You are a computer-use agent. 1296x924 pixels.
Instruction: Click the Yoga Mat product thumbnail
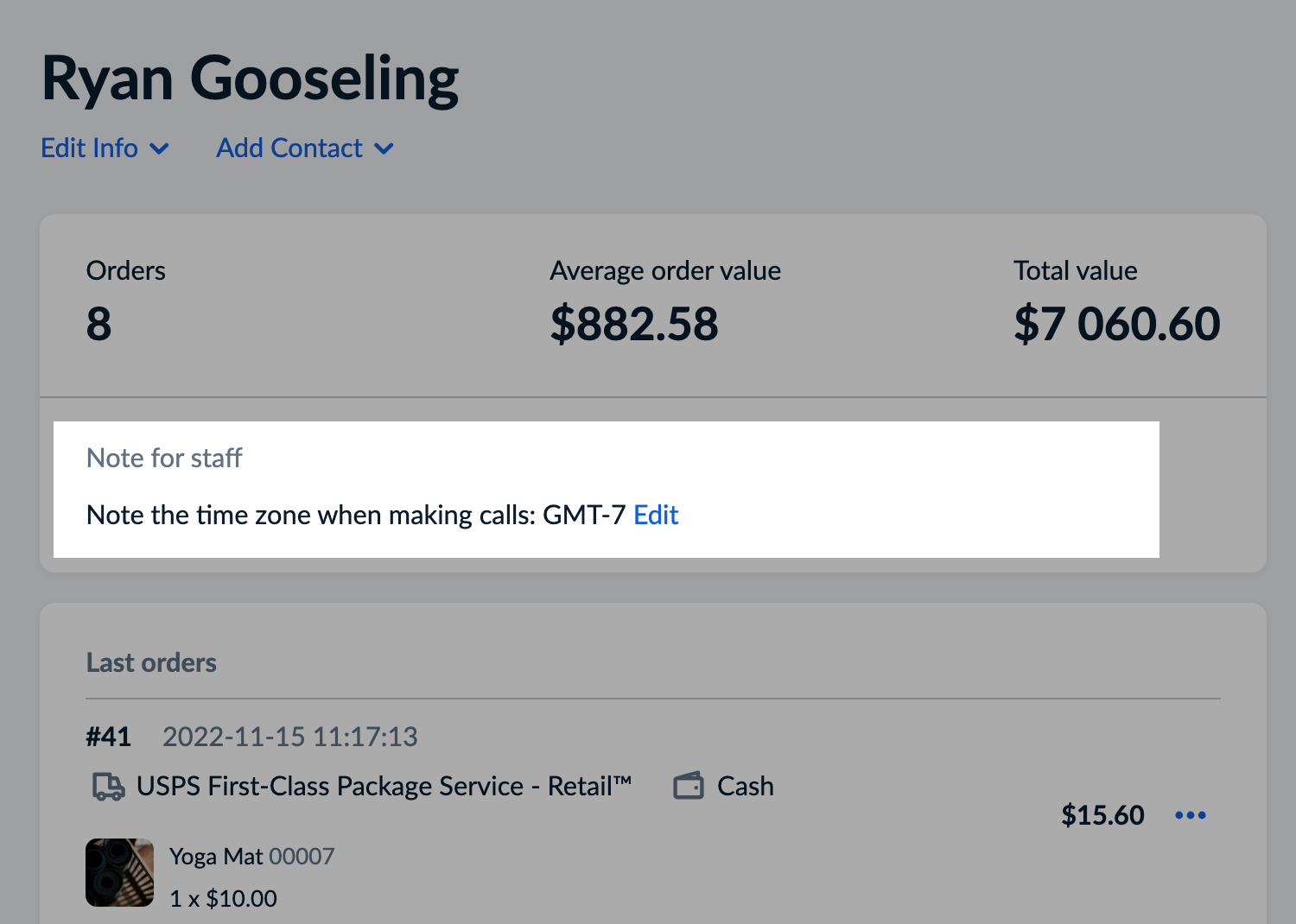(120, 872)
